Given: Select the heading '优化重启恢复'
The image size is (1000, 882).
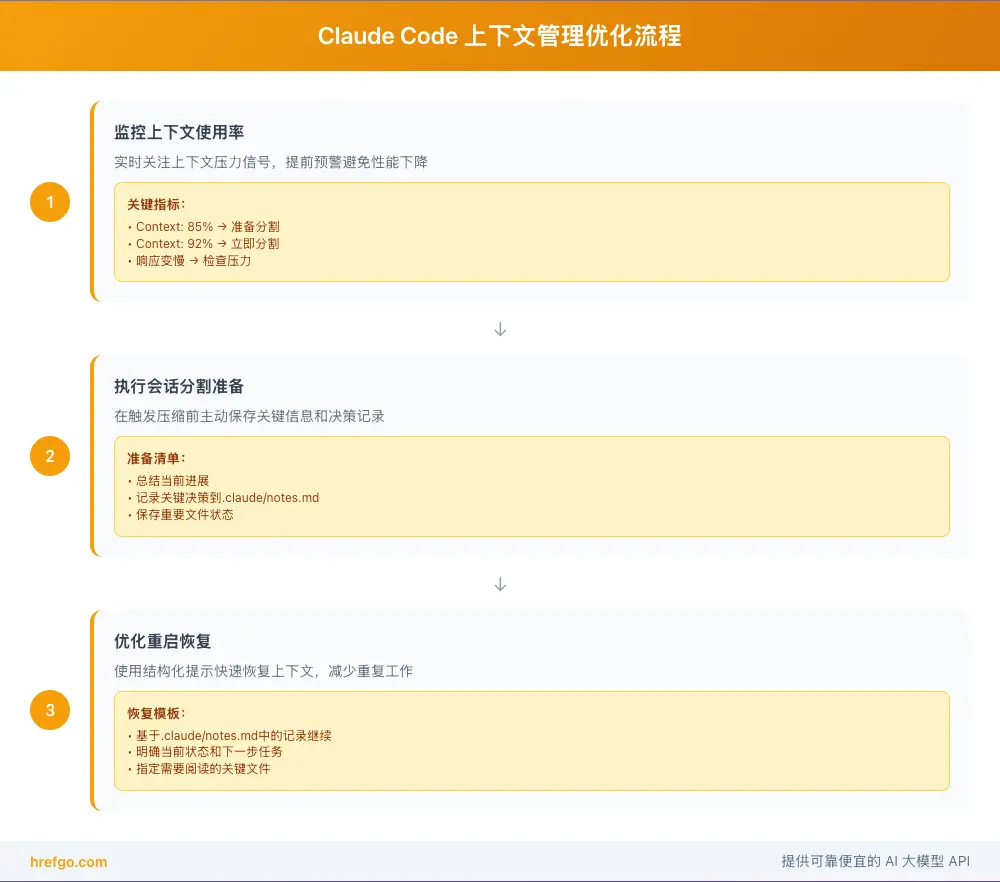Looking at the screenshot, I should coord(163,641).
